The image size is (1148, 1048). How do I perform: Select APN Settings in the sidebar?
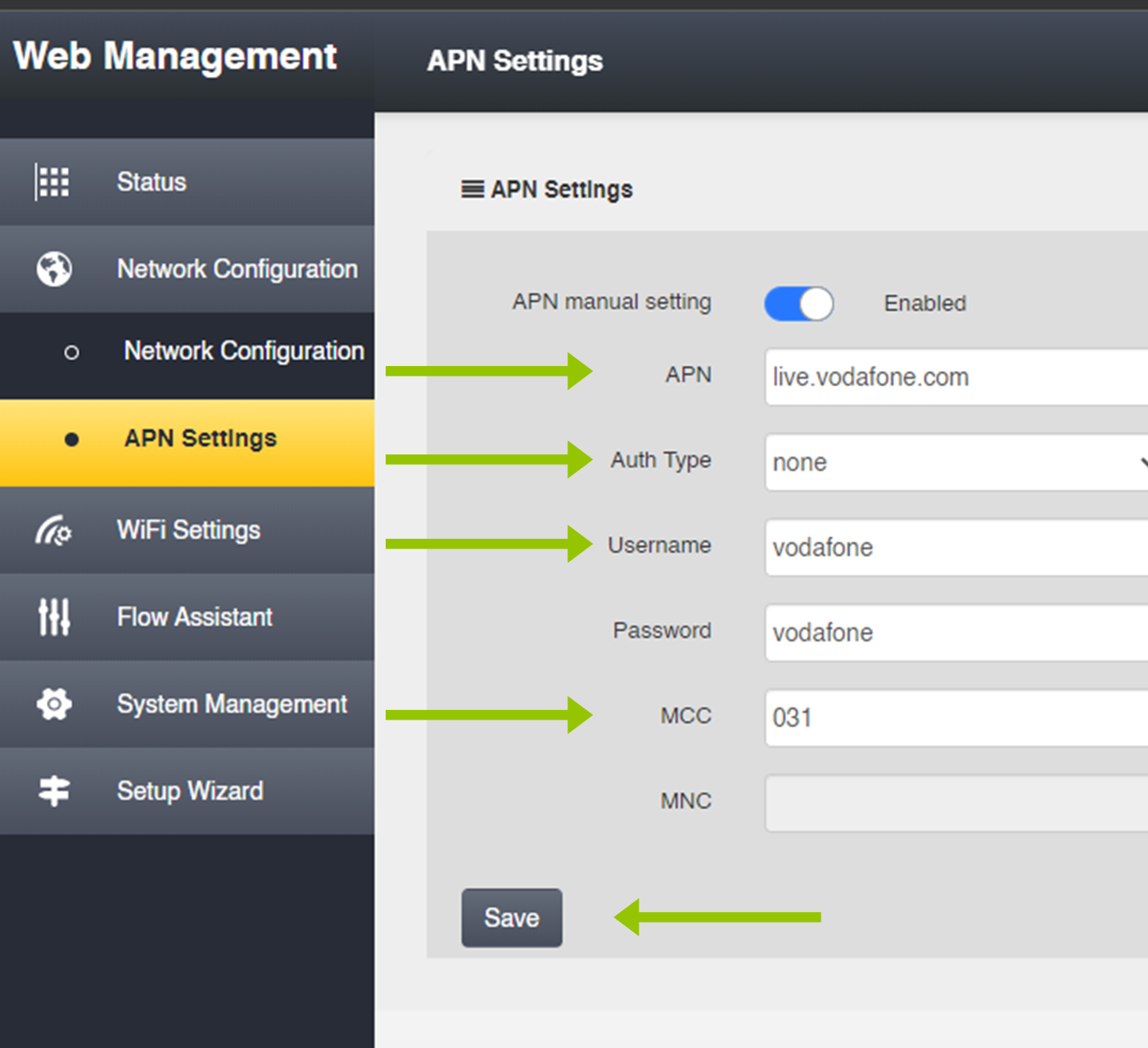click(201, 439)
